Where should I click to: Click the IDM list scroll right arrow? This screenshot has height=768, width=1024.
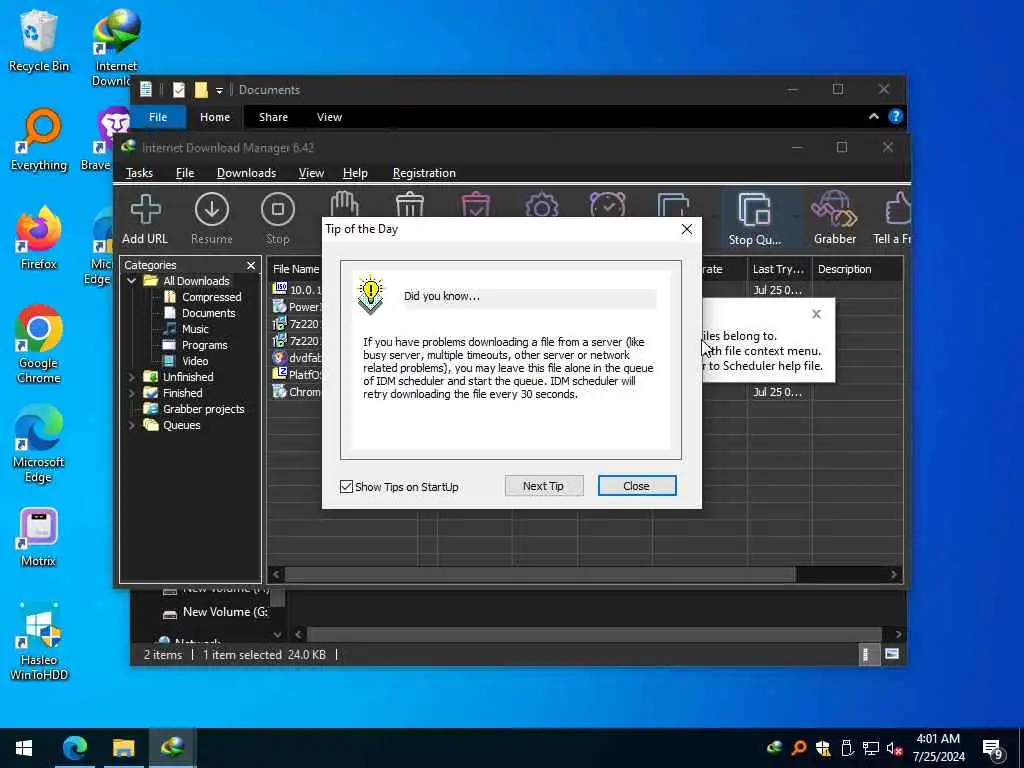pos(894,575)
